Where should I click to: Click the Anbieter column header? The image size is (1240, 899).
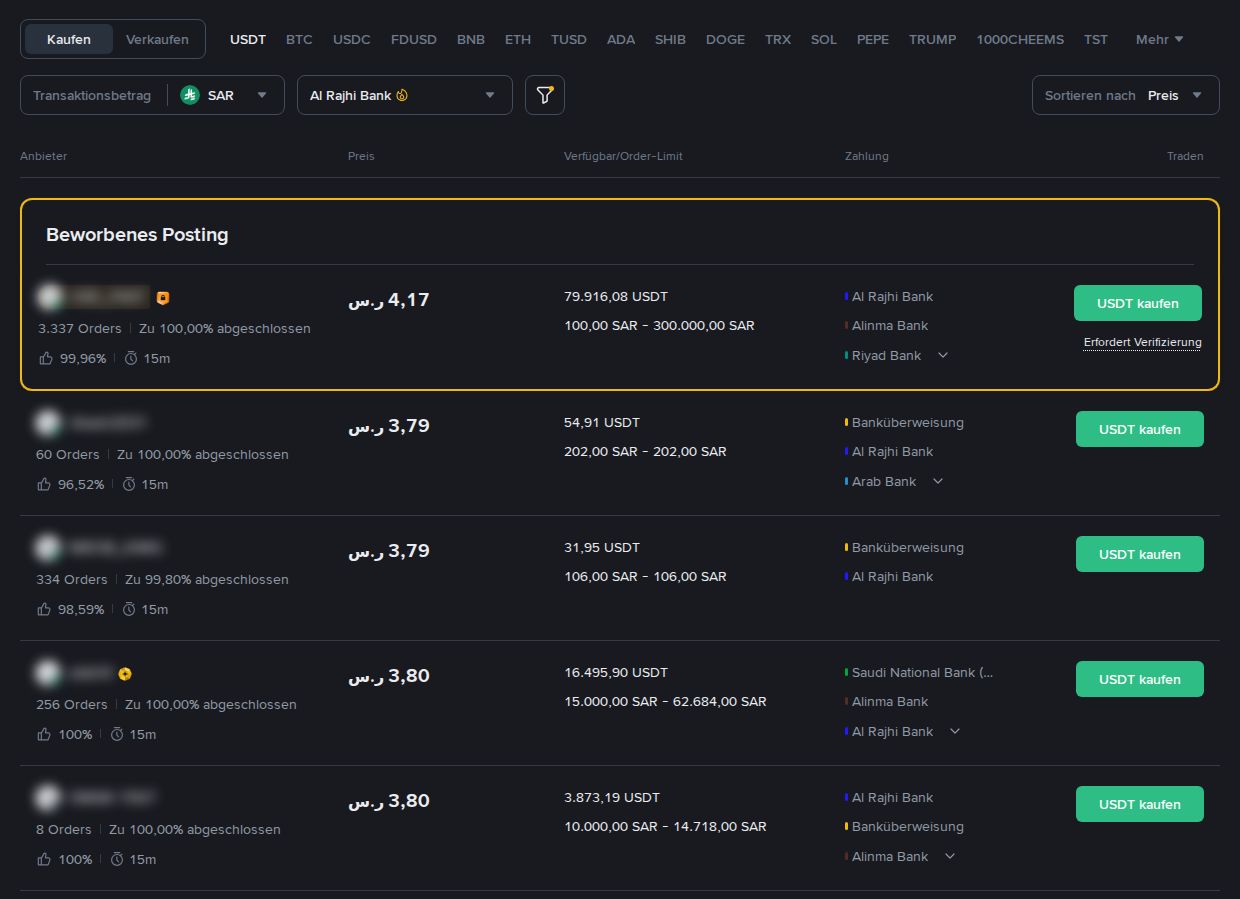click(43, 156)
